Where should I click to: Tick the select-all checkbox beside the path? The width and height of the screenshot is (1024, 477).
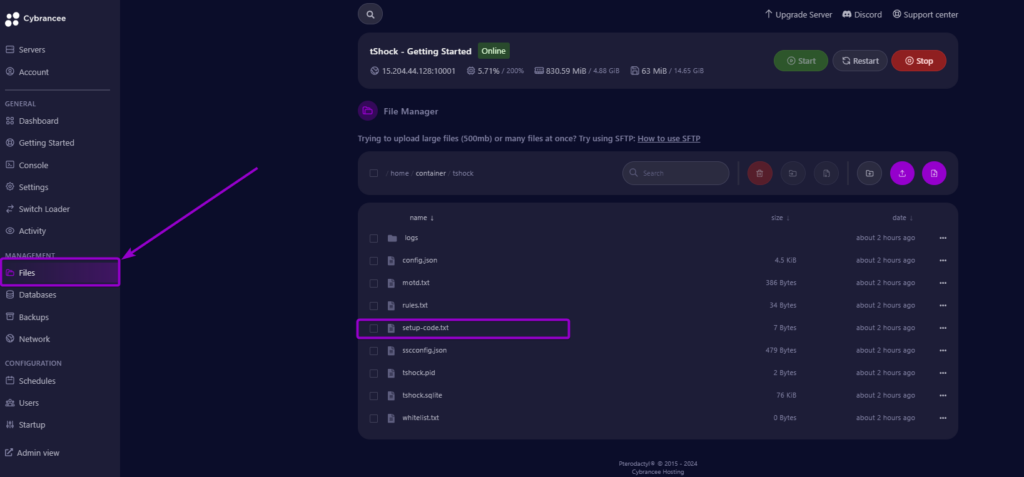pyautogui.click(x=374, y=173)
